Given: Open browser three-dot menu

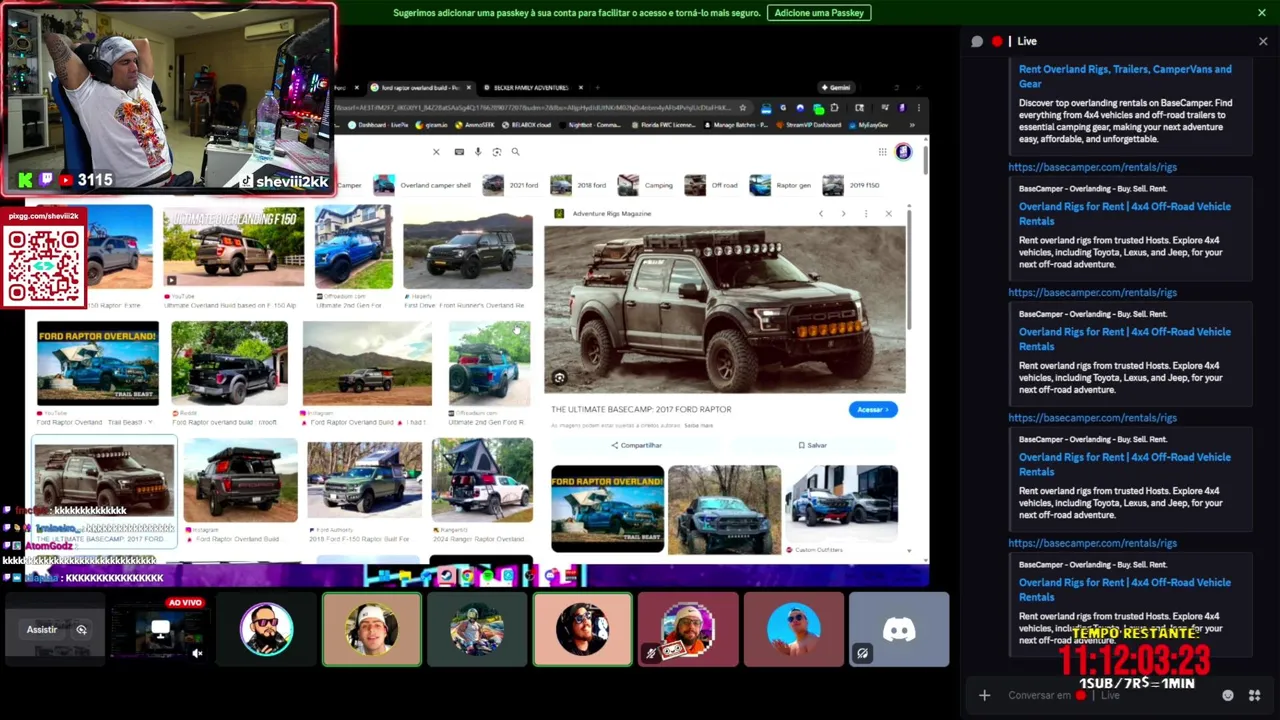Looking at the screenshot, I should coord(918,108).
